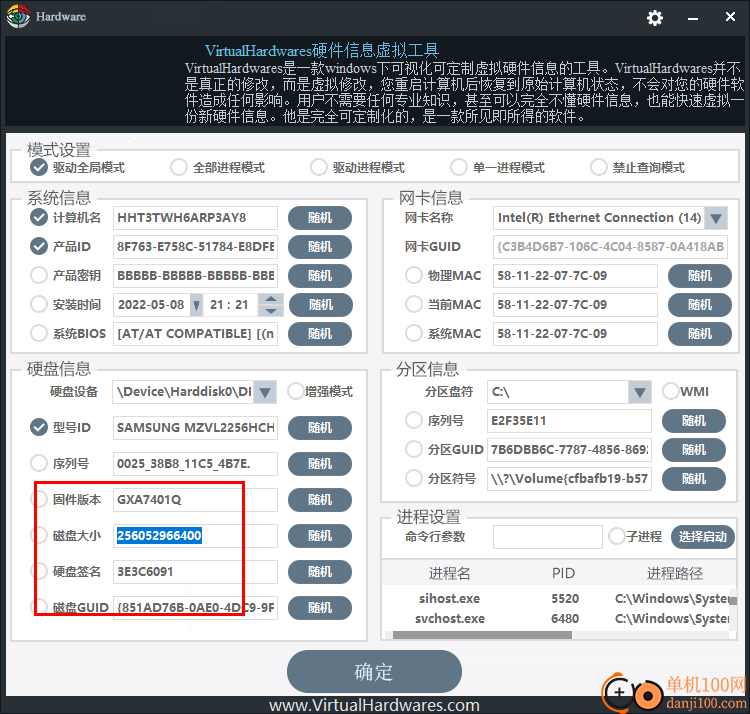
Task: Decrease install time with down arrow
Action: [x=271, y=311]
